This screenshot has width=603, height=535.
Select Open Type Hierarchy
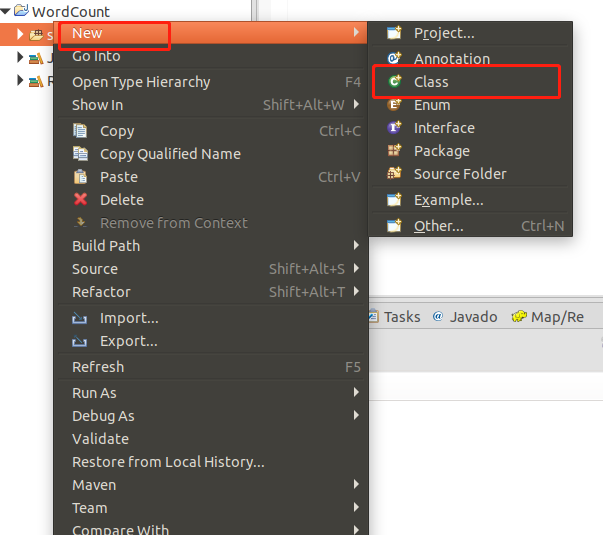pos(211,82)
